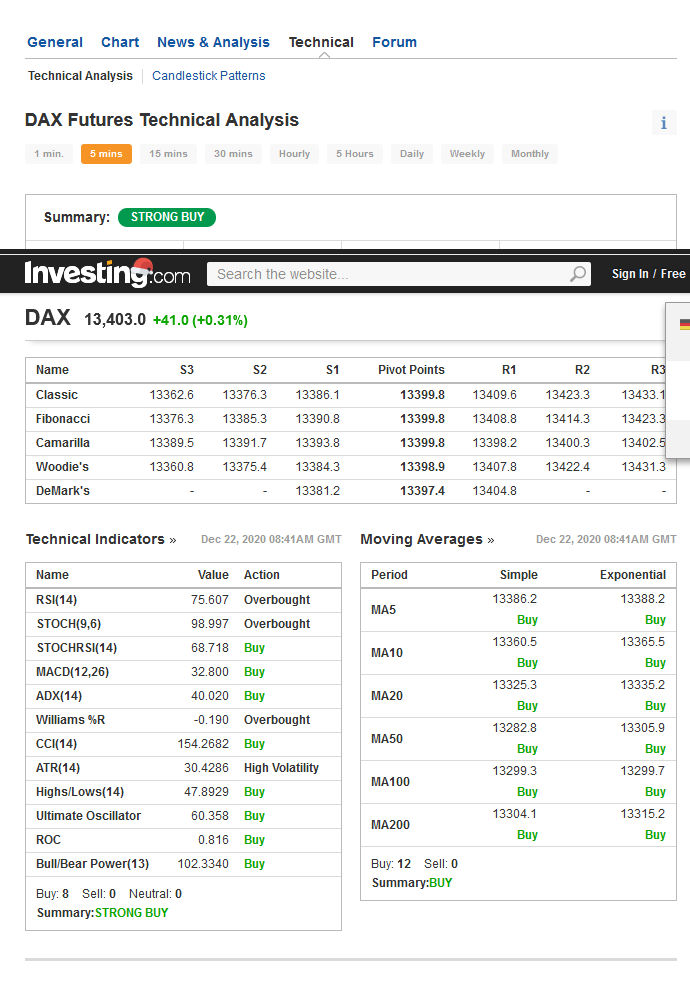Image resolution: width=690 pixels, height=985 pixels.
Task: Click the CCI(14) value 154.2682
Action: click(x=203, y=744)
